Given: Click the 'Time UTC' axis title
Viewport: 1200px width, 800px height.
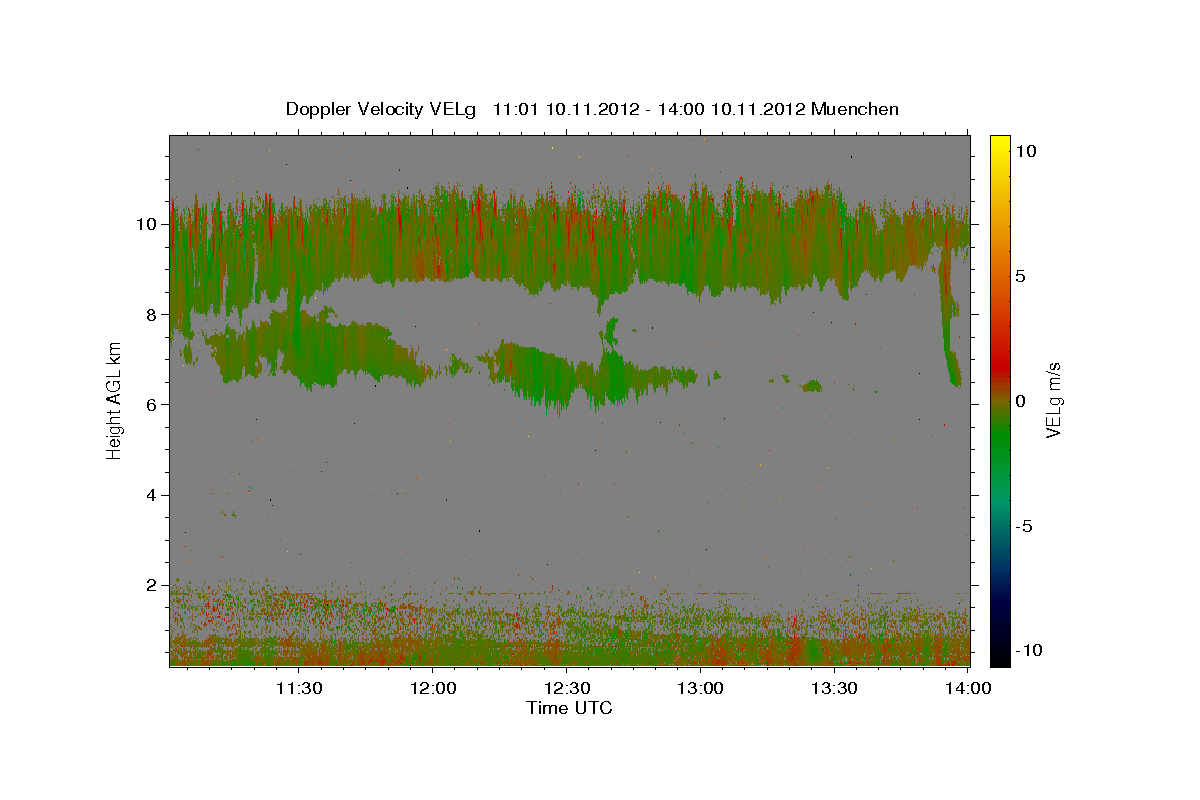Looking at the screenshot, I should pos(569,708).
